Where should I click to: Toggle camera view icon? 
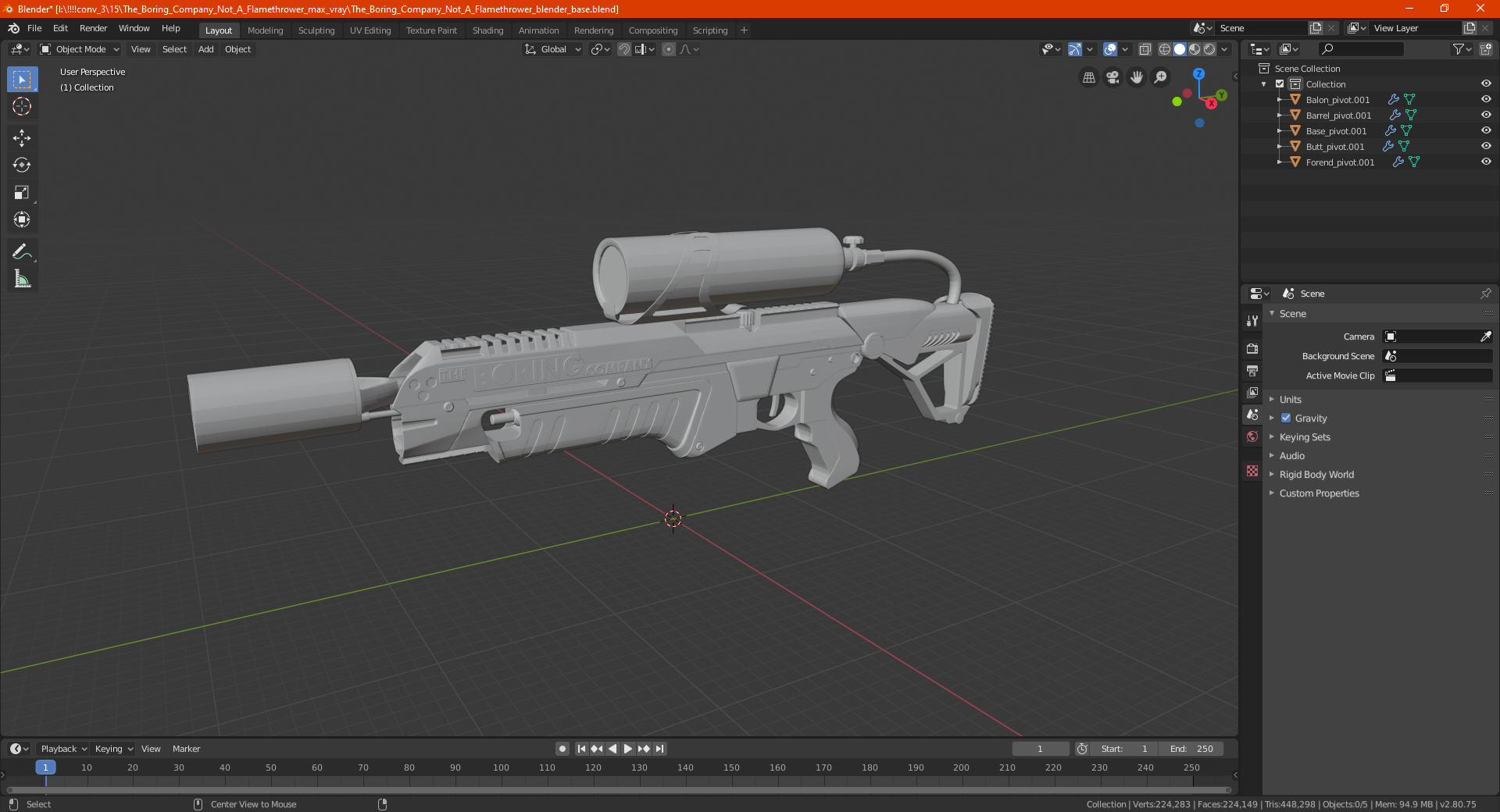1112,77
